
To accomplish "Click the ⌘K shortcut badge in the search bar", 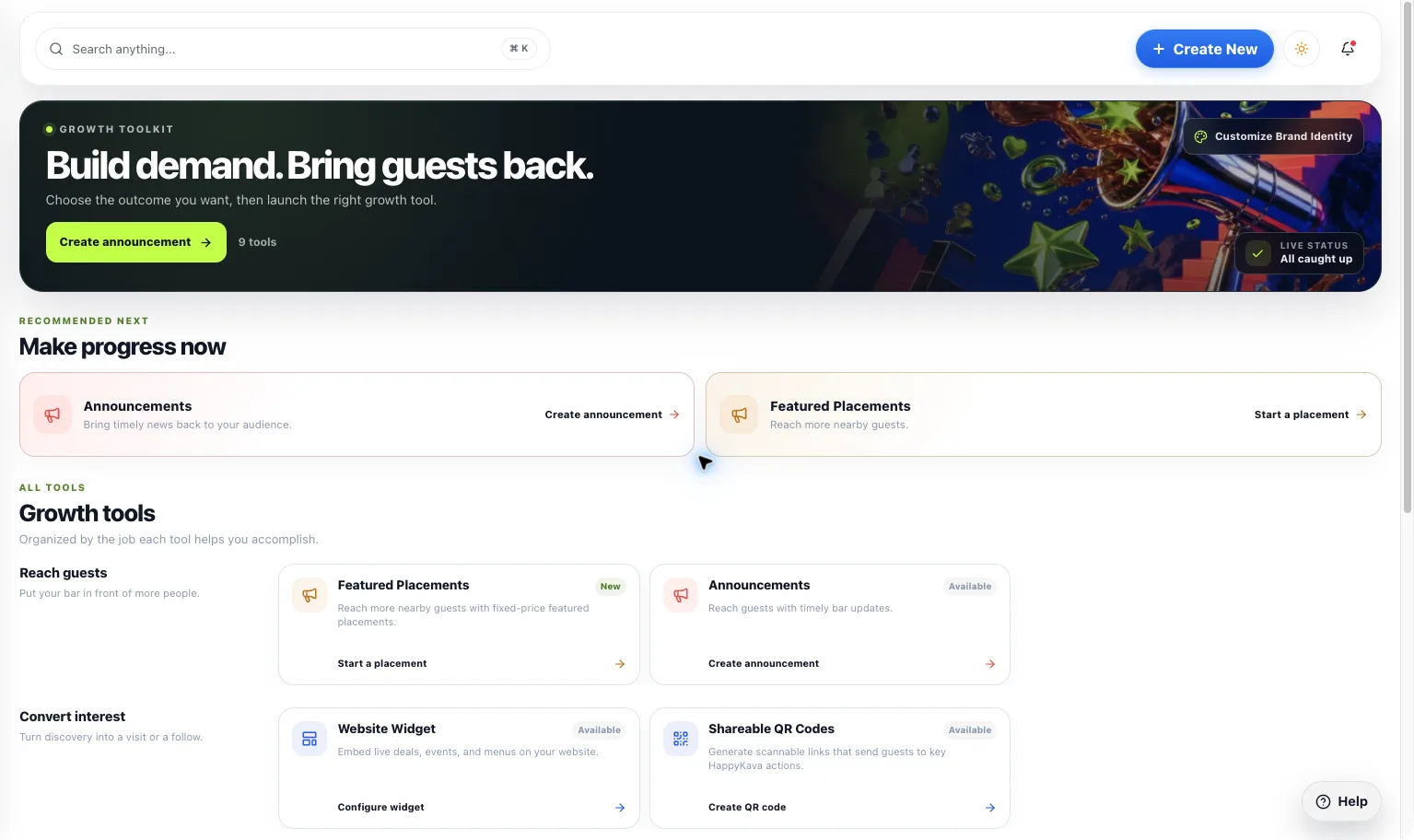I will [x=519, y=49].
